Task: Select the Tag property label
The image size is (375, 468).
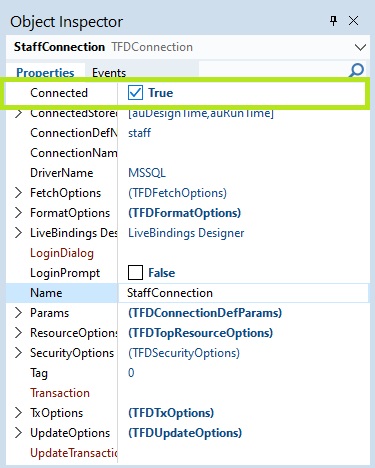Action: point(39,373)
